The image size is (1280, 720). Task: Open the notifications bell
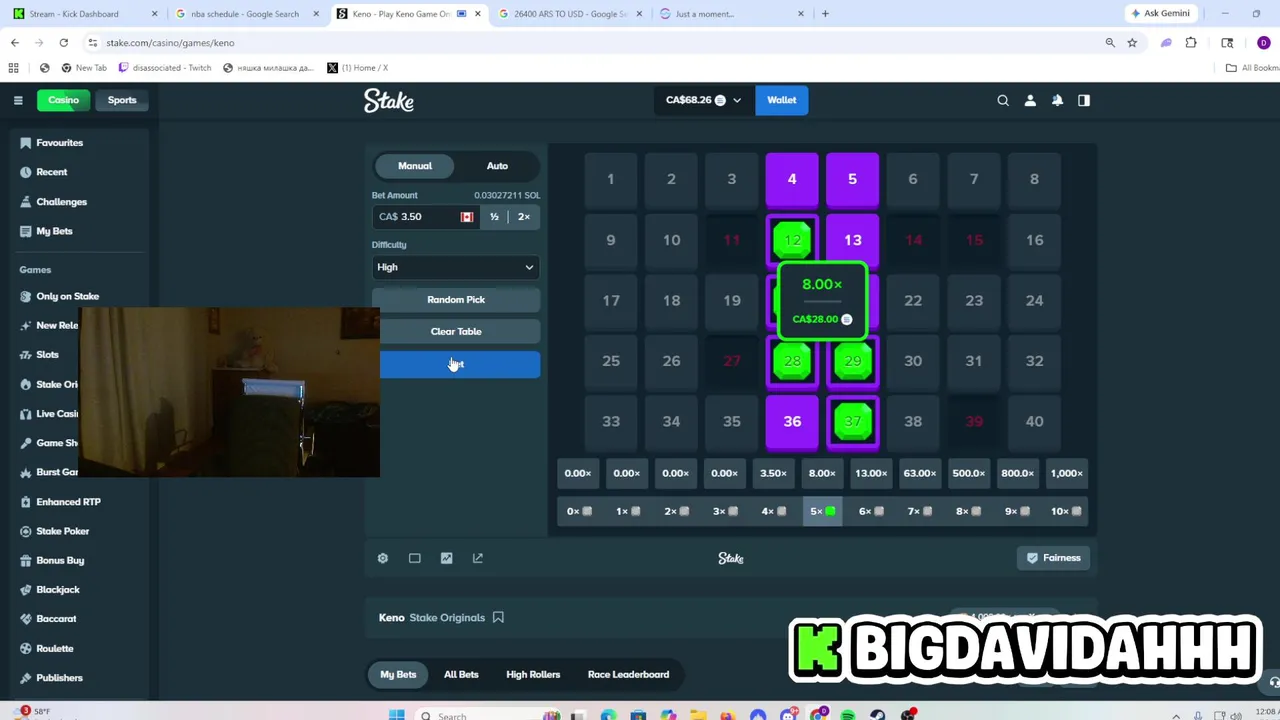pyautogui.click(x=1057, y=100)
